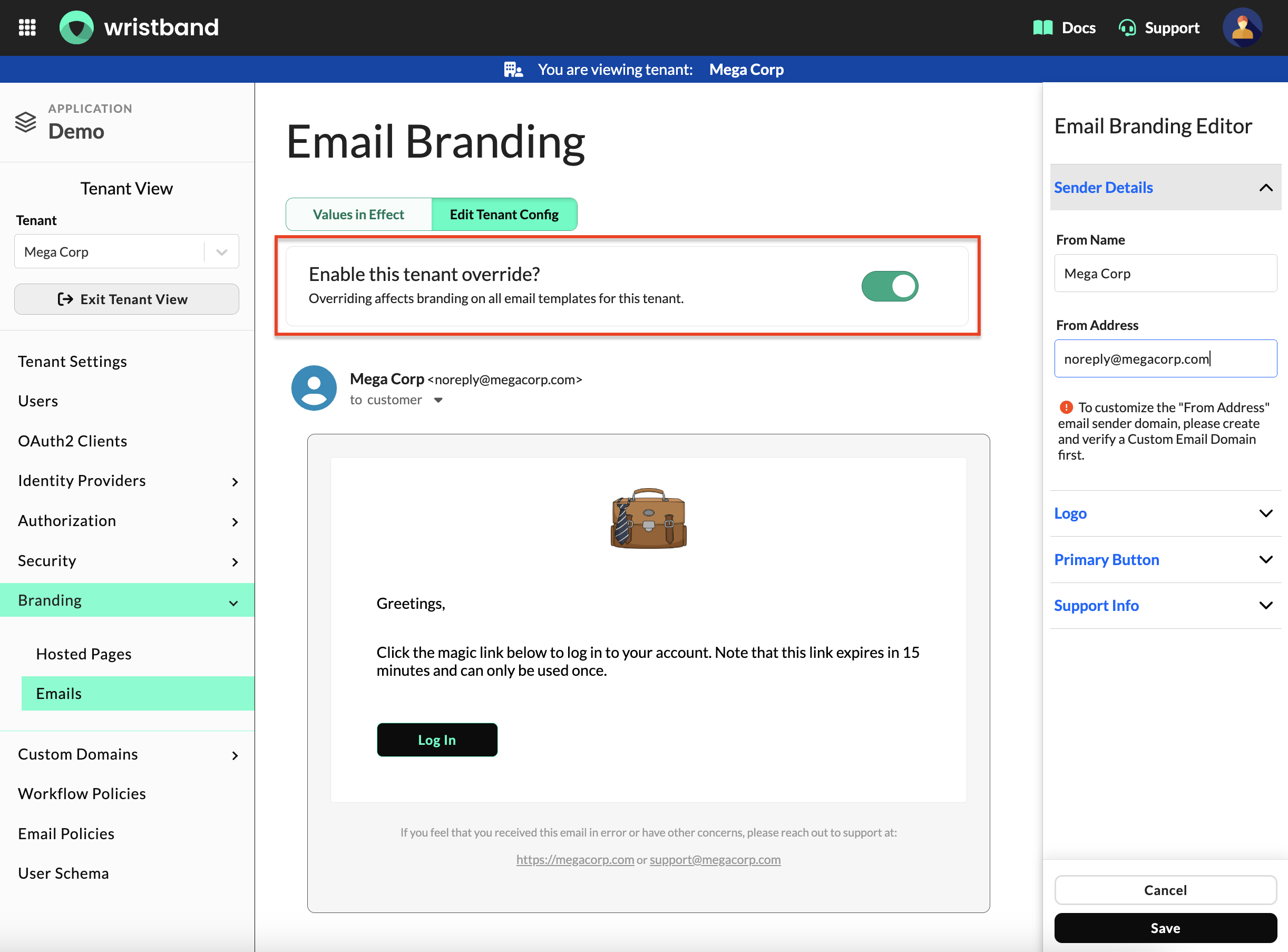Expand the Support Info section
Viewport: 1288px width, 952px height.
[x=1165, y=606]
